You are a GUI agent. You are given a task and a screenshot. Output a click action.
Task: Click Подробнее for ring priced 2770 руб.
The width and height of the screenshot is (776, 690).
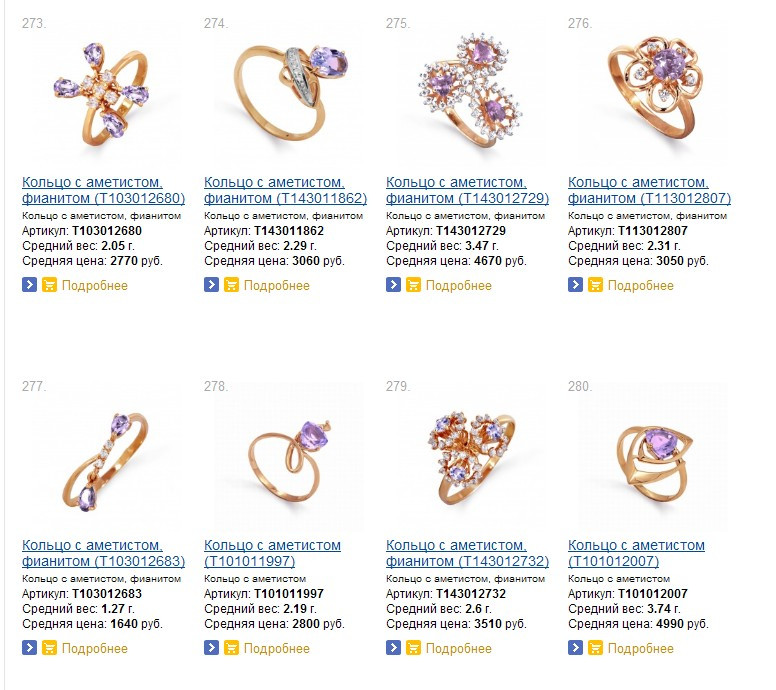[x=95, y=286]
